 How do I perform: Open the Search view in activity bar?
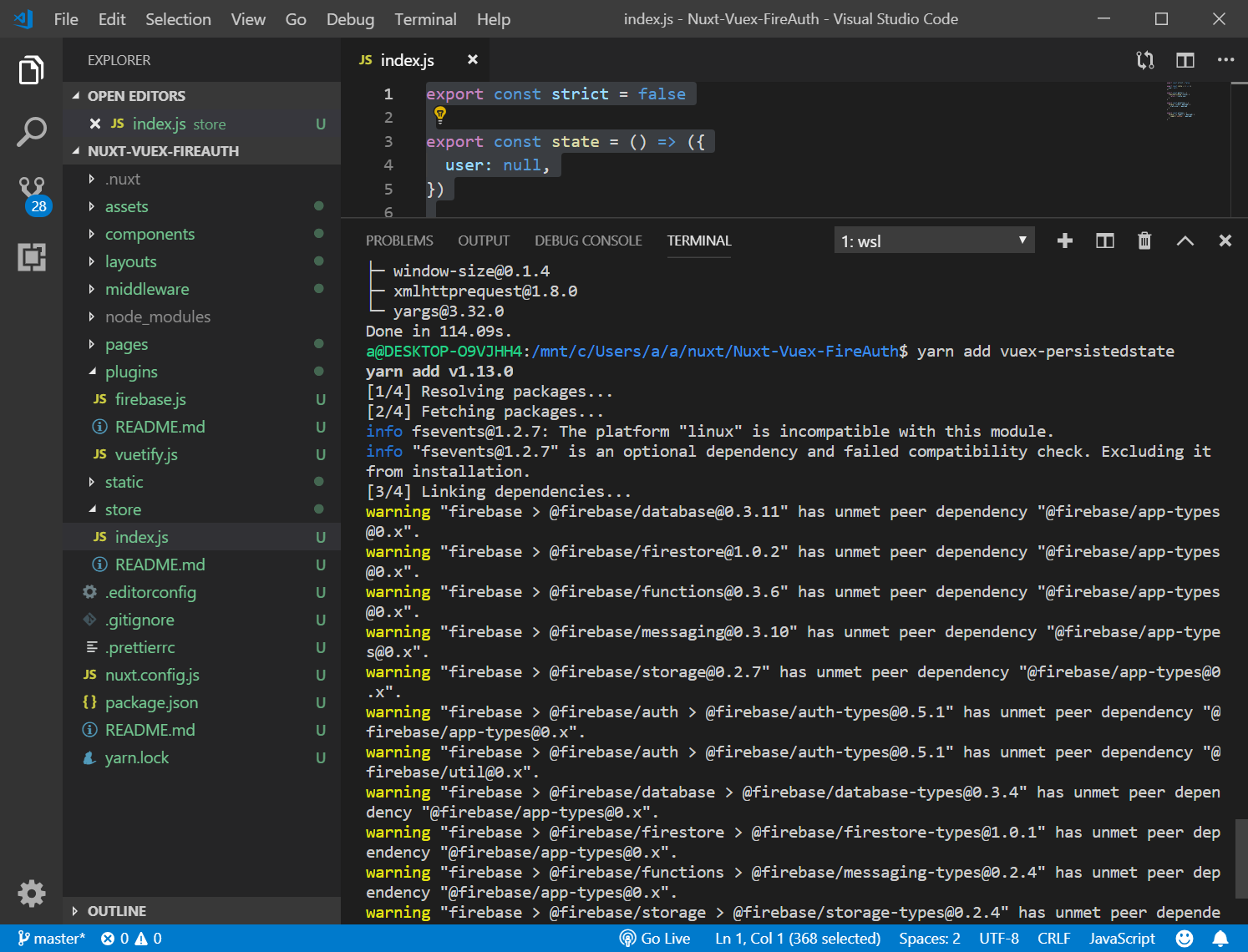coord(31,131)
